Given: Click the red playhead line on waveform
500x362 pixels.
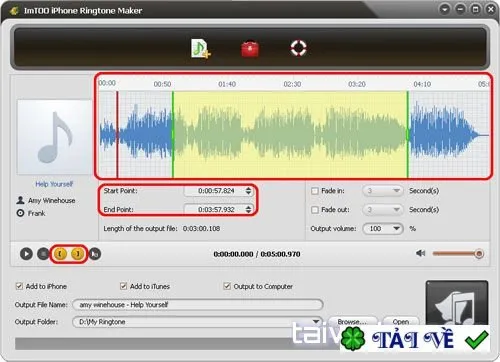Looking at the screenshot, I should tap(117, 134).
